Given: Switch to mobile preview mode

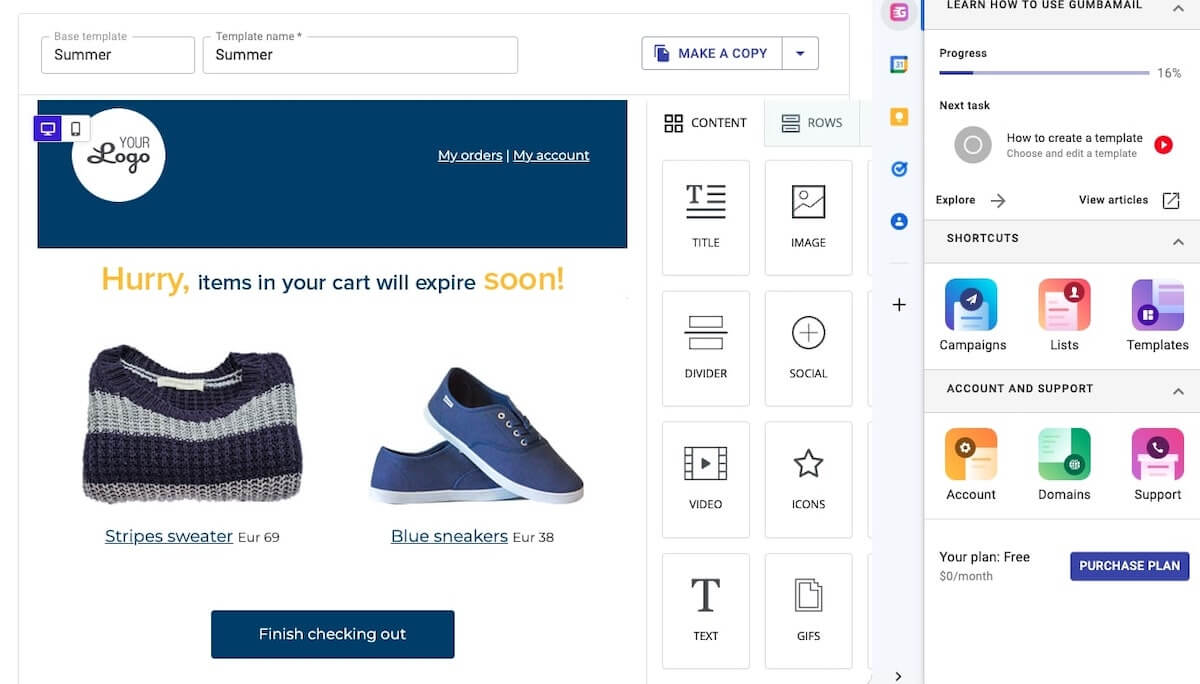Looking at the screenshot, I should [75, 128].
